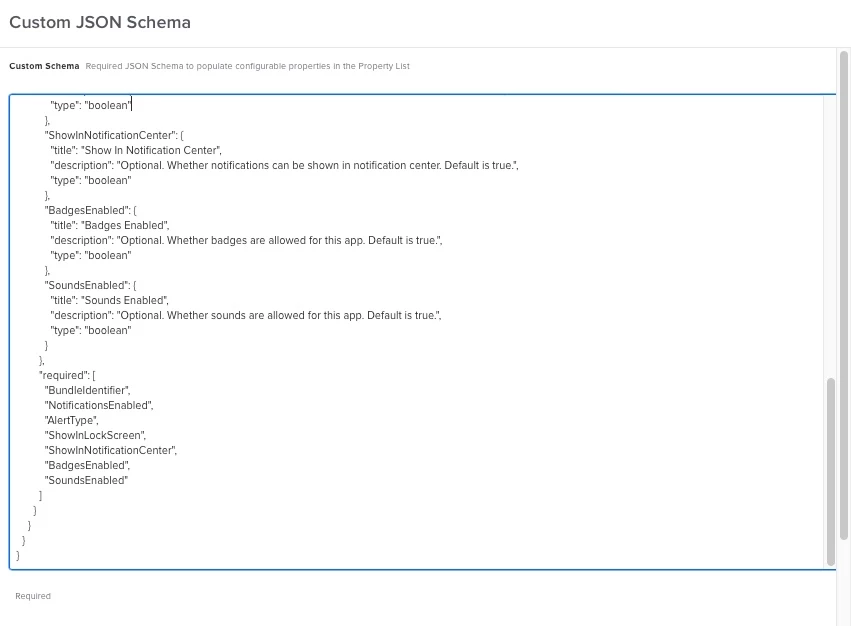The height and width of the screenshot is (626, 851).
Task: Click "ShowInNotificationCenter": { line in schema
Action: (x=114, y=135)
